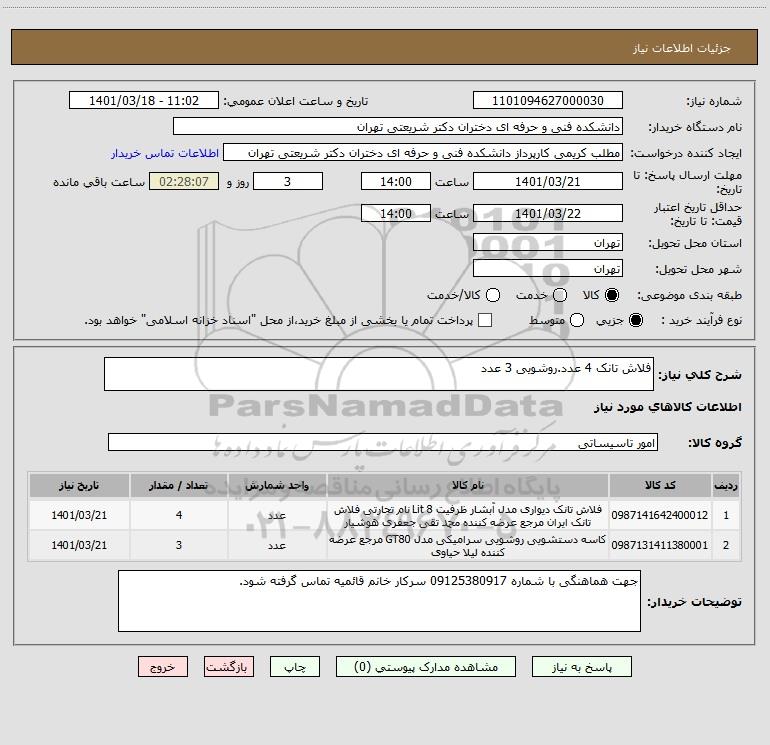Image resolution: width=770 pixels, height=745 pixels.
Task: Click the quantity 3 cell in row 2
Action: coord(179,545)
